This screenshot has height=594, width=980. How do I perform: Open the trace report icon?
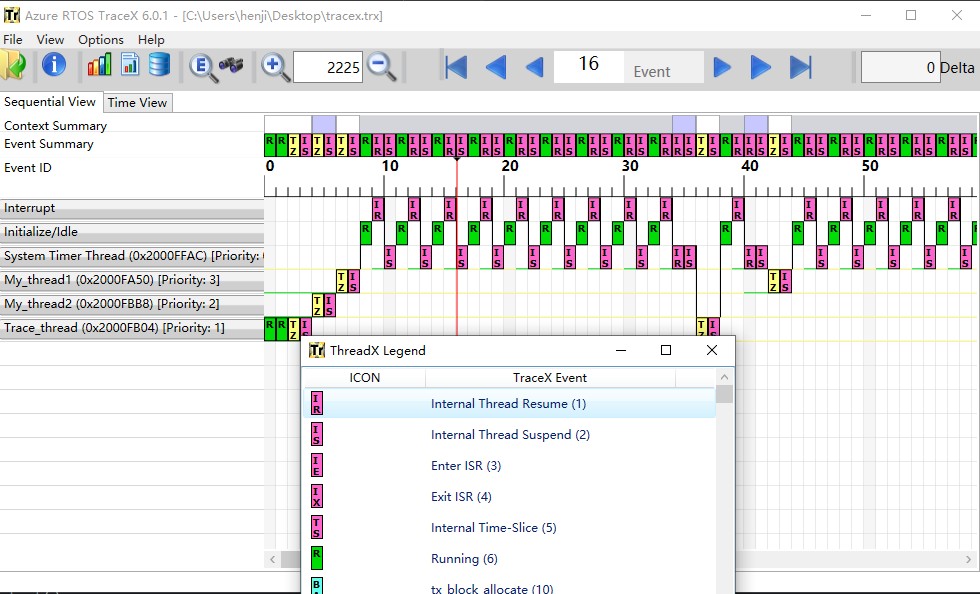(x=131, y=66)
